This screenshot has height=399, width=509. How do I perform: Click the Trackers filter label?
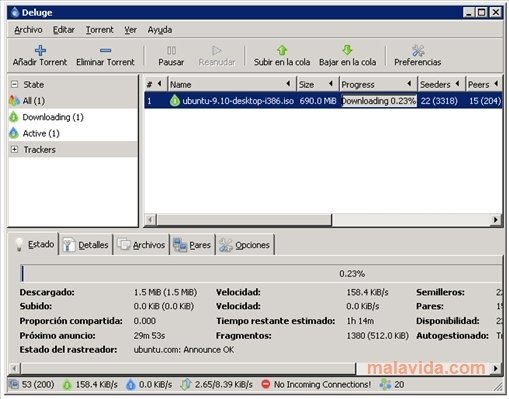pyautogui.click(x=39, y=150)
